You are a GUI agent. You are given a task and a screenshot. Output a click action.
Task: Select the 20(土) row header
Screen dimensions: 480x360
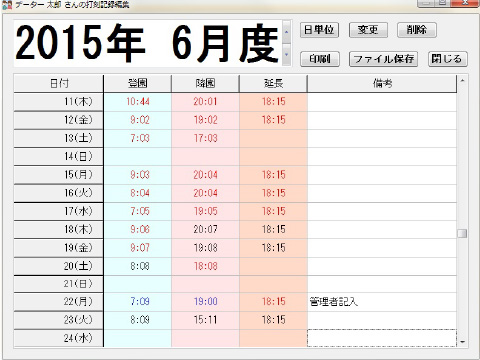(x=58, y=266)
